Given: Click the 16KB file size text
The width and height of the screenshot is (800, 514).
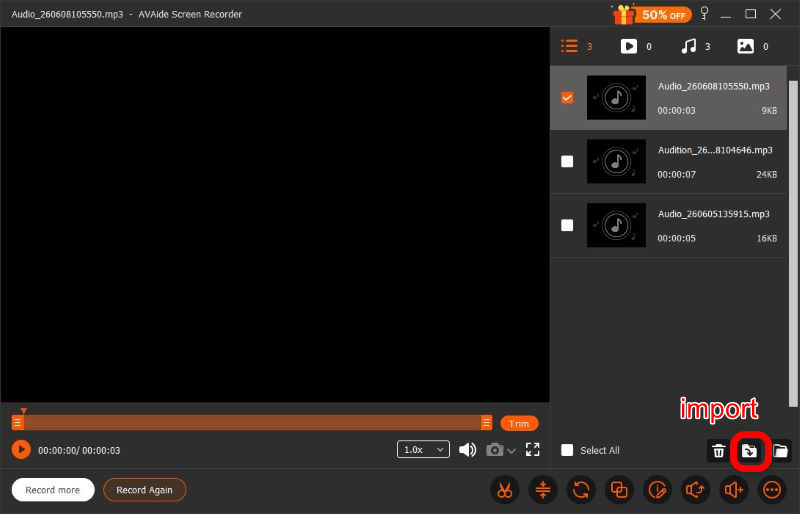Looking at the screenshot, I should pyautogui.click(x=767, y=238).
